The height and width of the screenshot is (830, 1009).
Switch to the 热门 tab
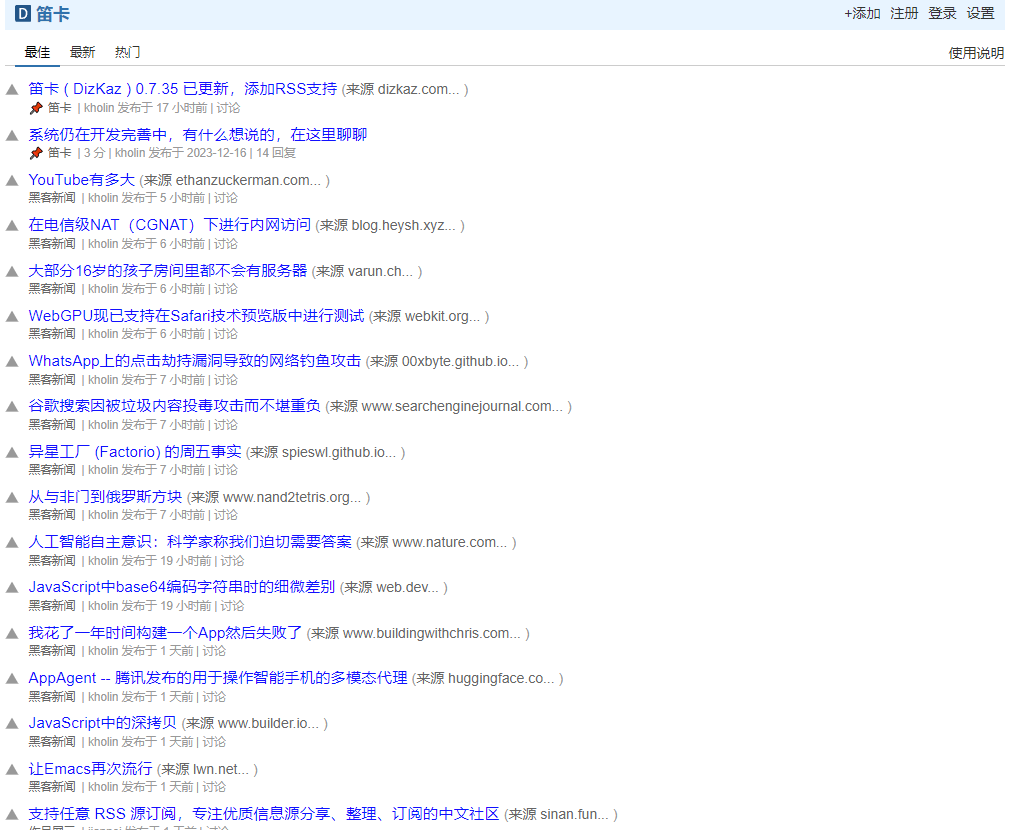[x=126, y=52]
